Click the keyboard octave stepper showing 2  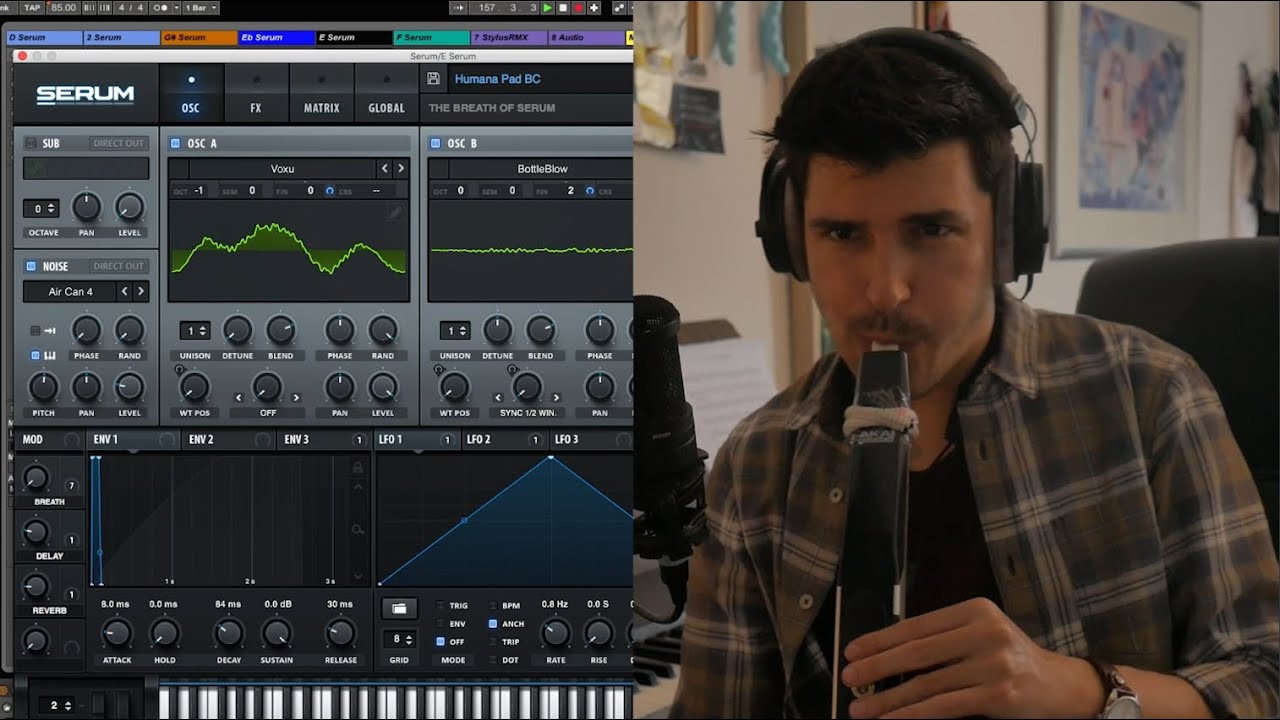coord(59,705)
